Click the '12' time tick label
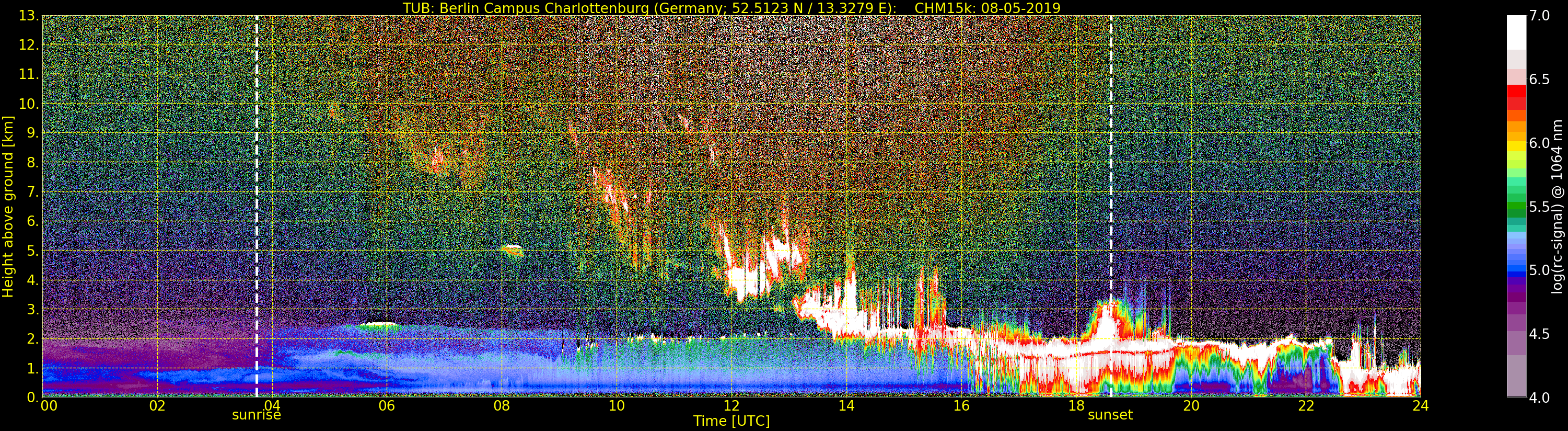Screen dimensions: 1568x431 pos(731,406)
